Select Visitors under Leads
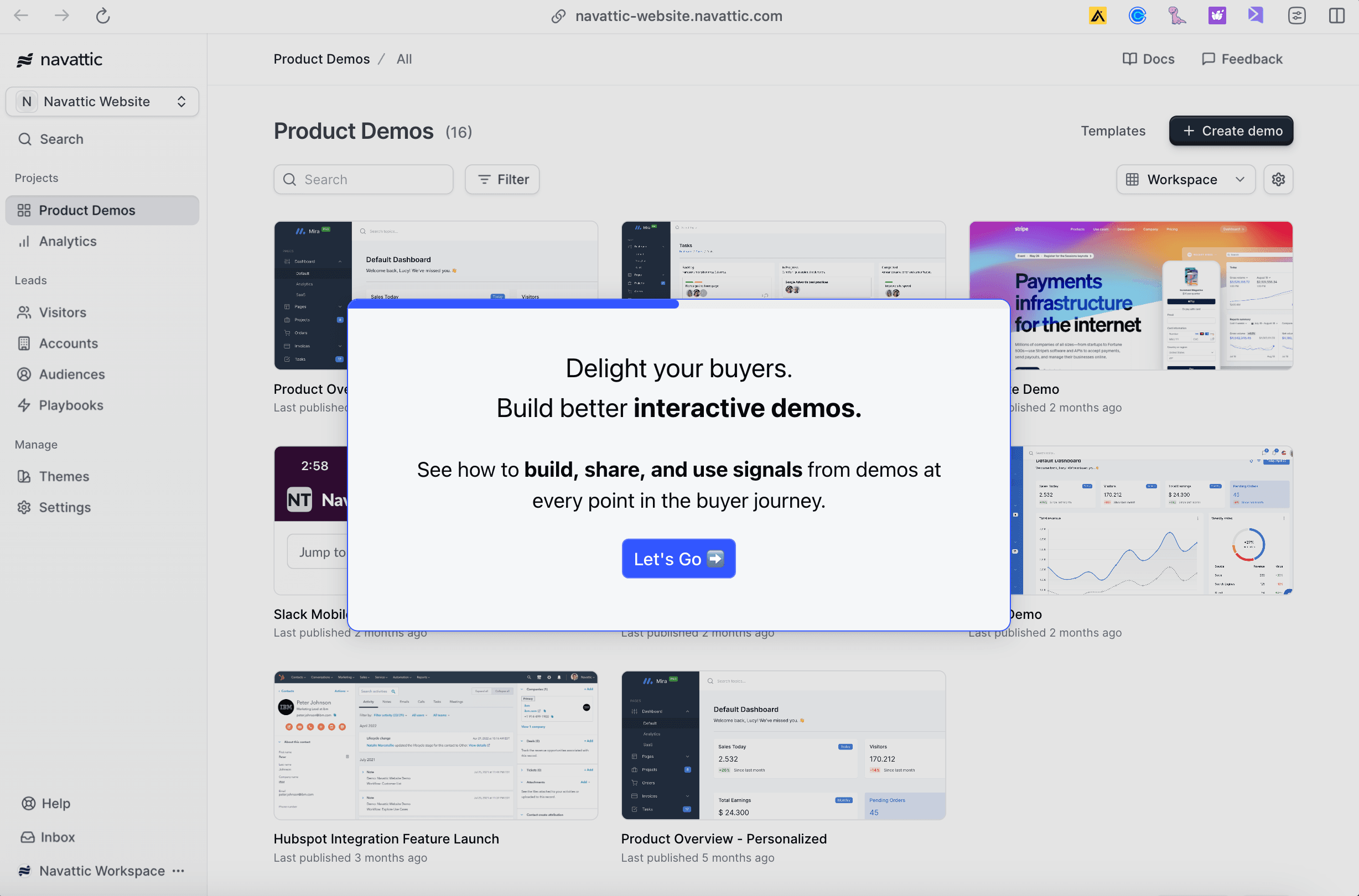 tap(63, 312)
